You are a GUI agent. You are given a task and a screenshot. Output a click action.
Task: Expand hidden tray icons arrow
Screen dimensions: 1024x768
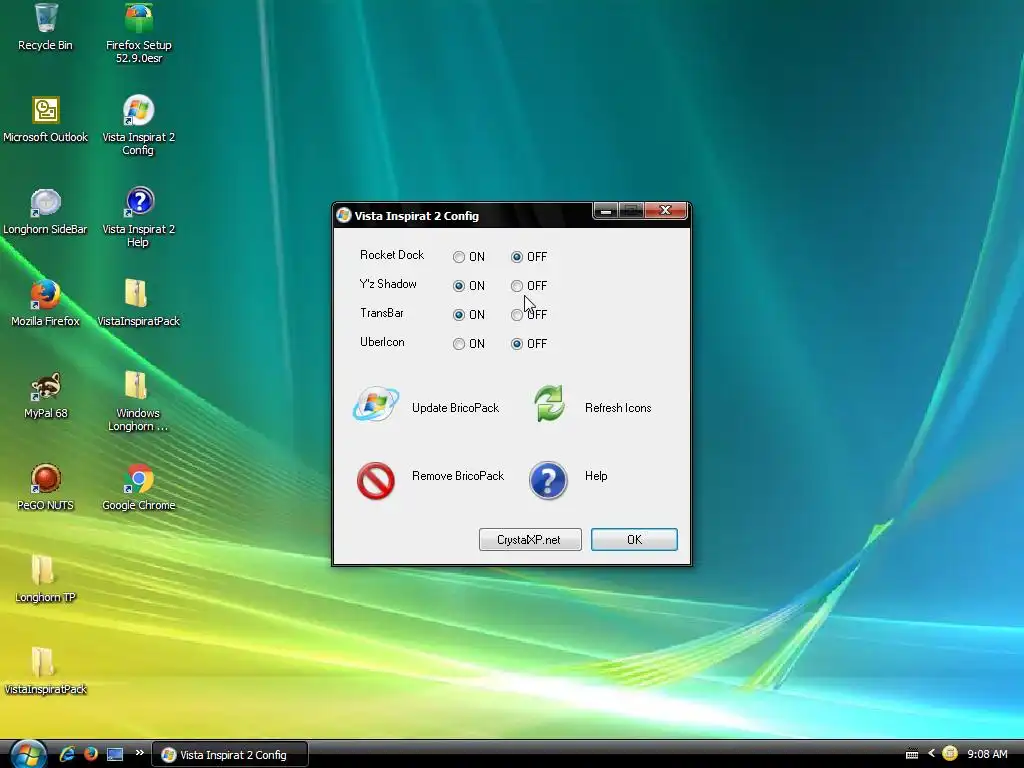coord(932,754)
